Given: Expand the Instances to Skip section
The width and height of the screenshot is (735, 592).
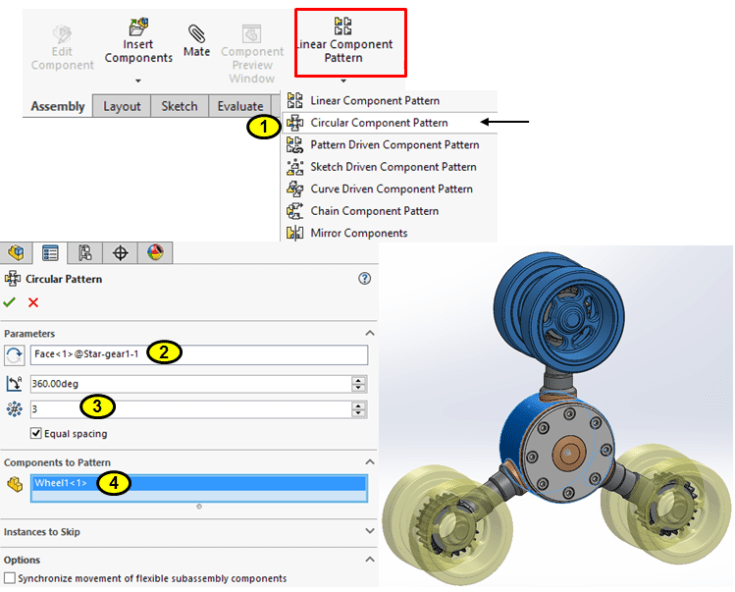Looking at the screenshot, I should point(370,531).
